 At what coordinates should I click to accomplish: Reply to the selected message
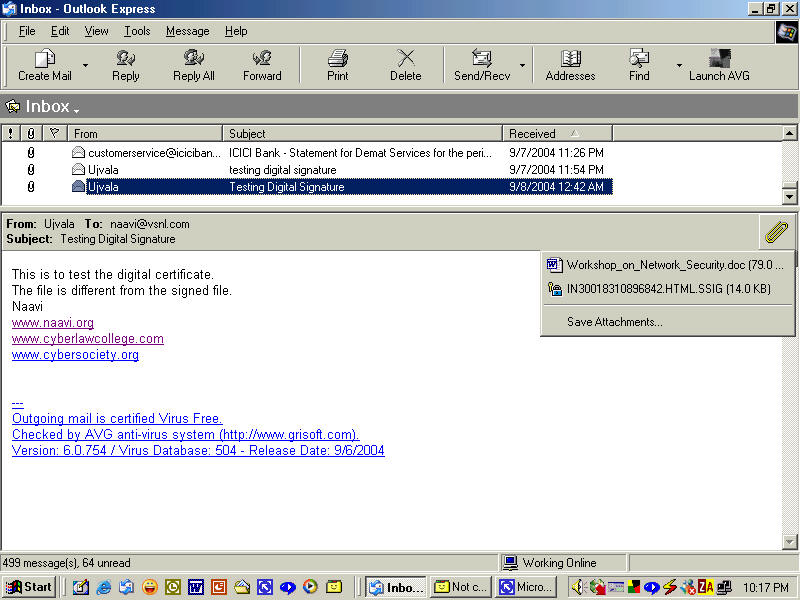(126, 65)
